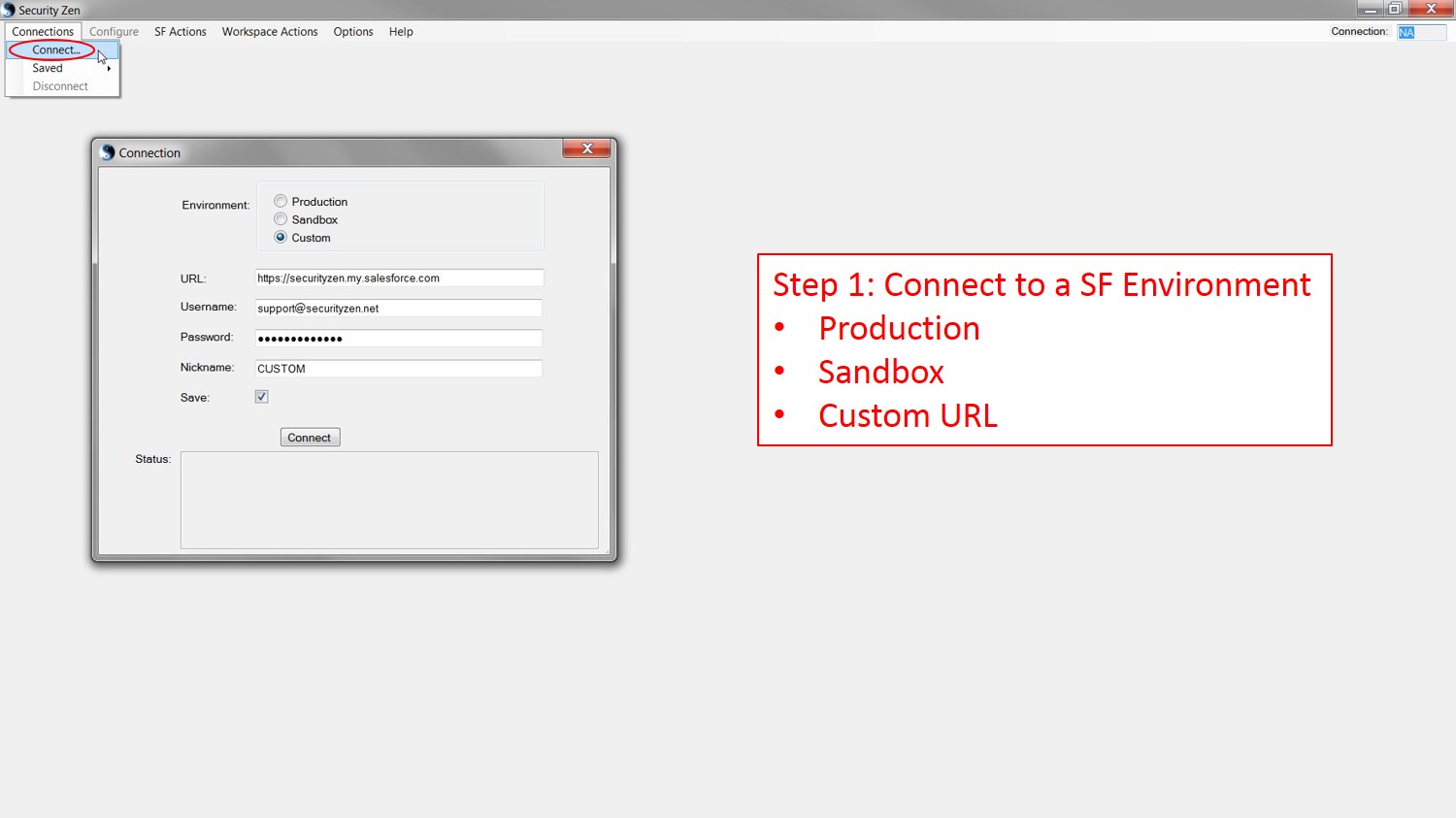The width and height of the screenshot is (1456, 818).
Task: Open the Workspace Actions menu
Action: coord(270,32)
